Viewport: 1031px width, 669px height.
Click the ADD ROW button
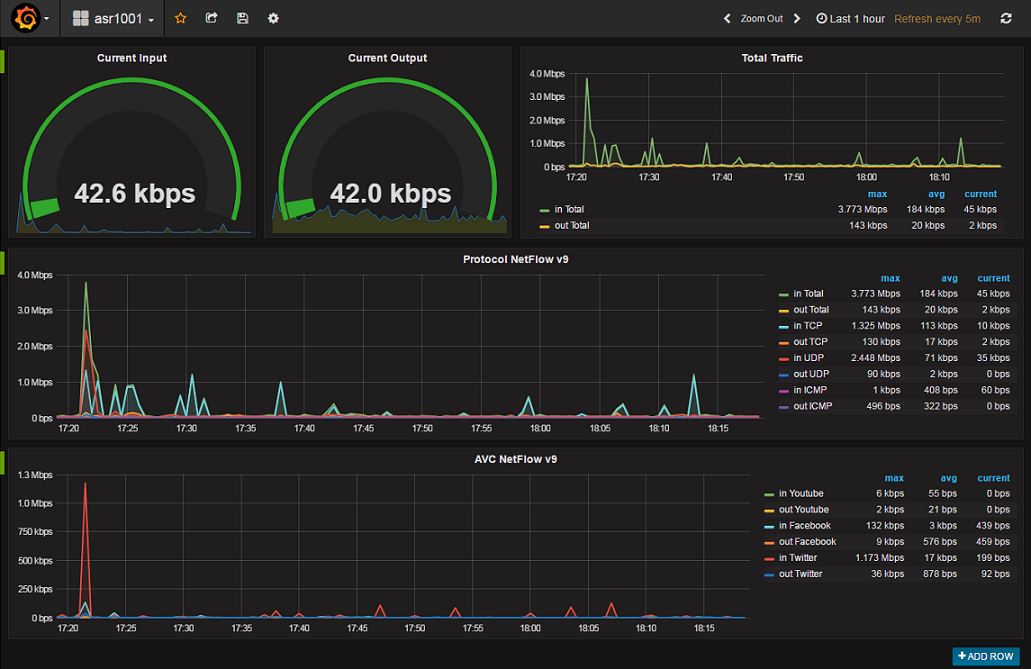(986, 656)
